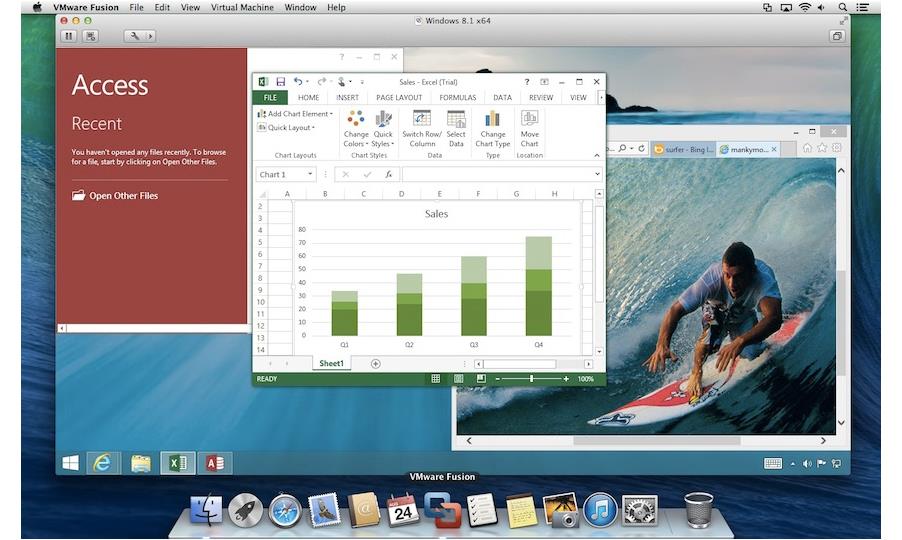Open Add Chart Element dropdown
The width and height of the screenshot is (902, 540).
(295, 114)
